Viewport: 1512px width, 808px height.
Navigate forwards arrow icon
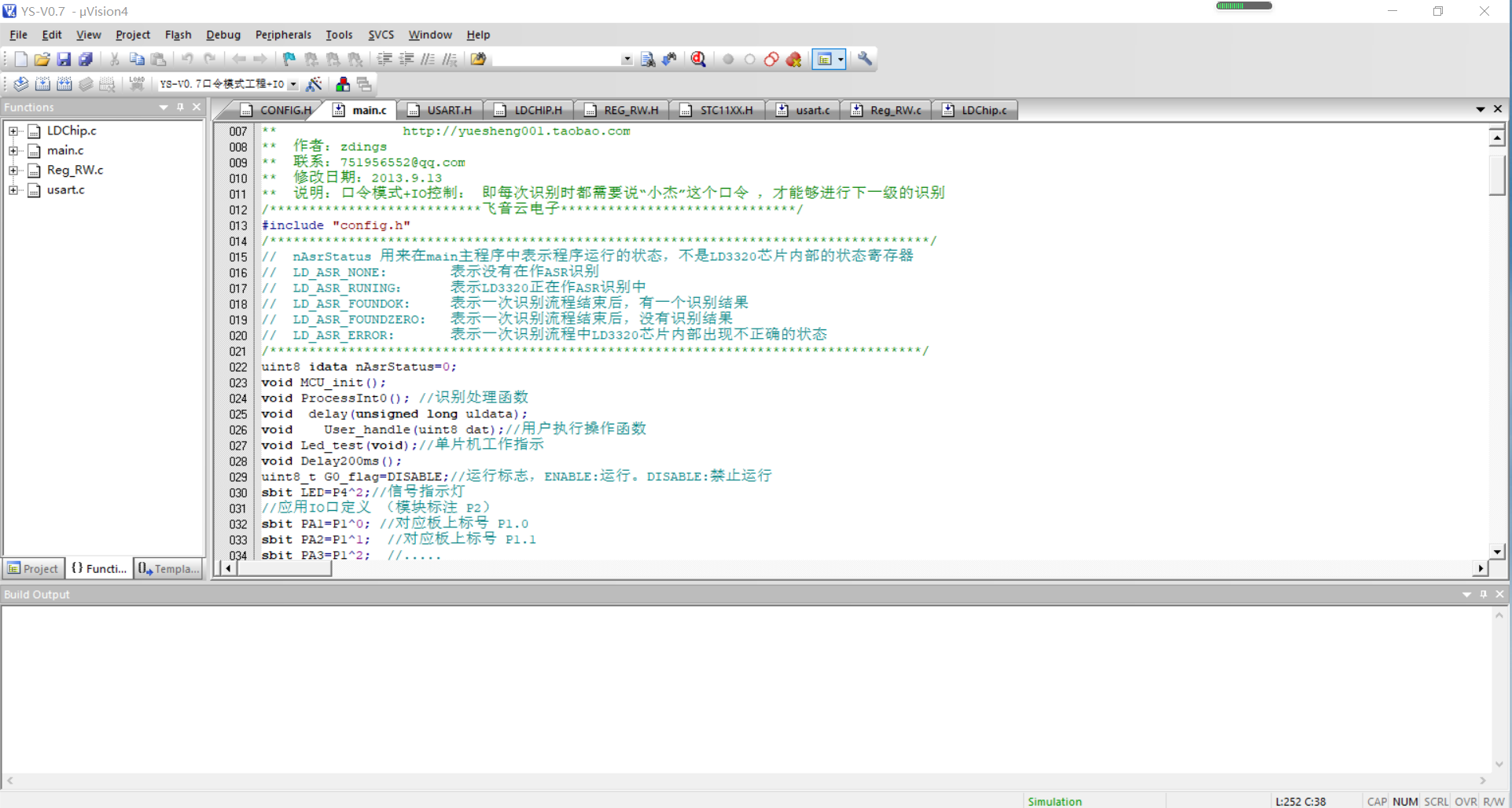(x=260, y=59)
